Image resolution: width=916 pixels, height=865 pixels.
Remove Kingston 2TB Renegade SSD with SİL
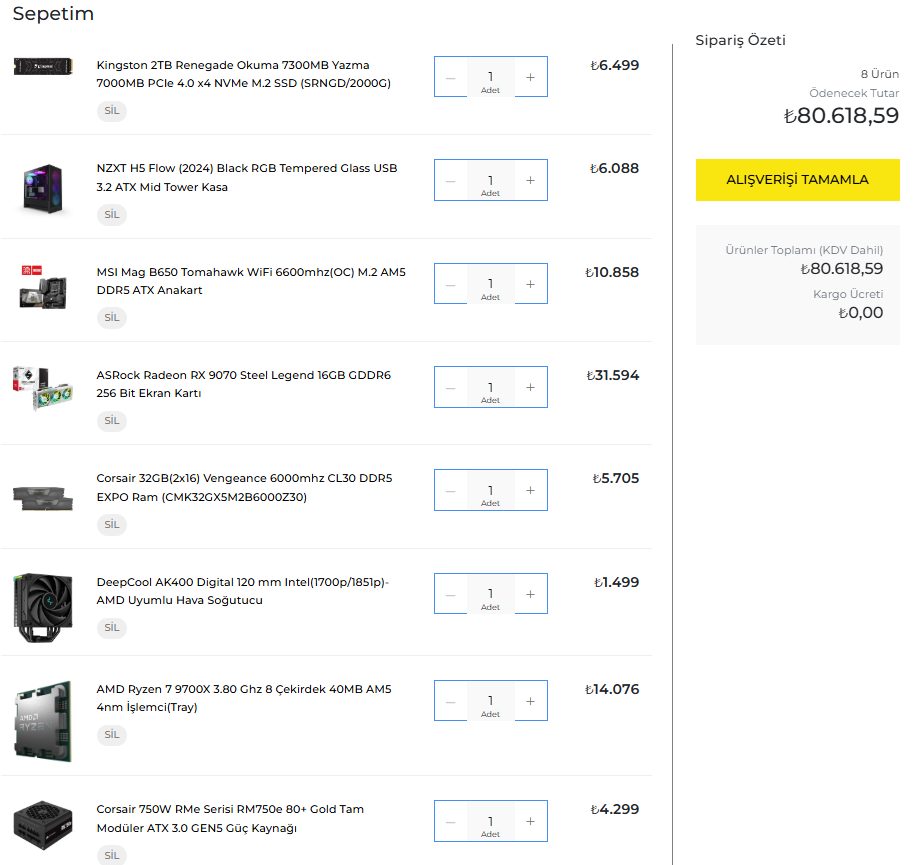112,111
